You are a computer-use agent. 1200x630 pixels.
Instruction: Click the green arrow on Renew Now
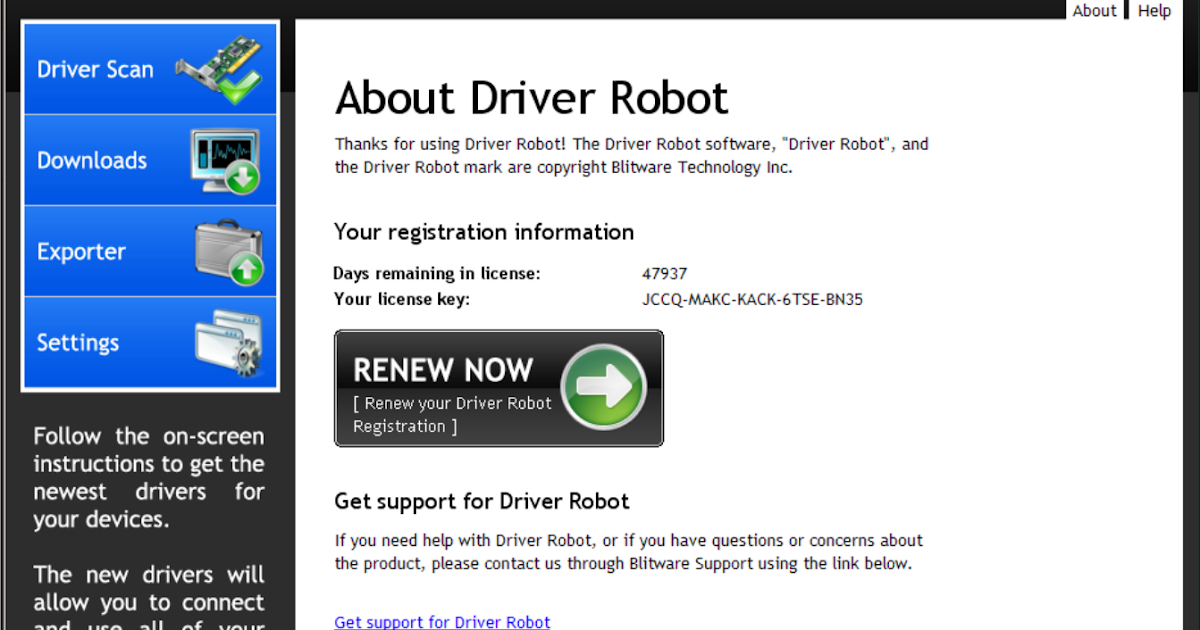click(603, 387)
